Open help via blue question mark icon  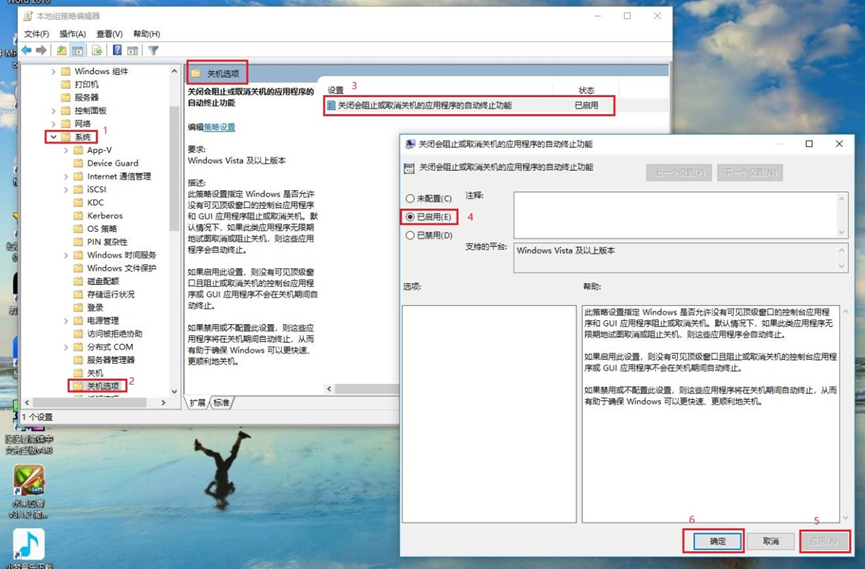[117, 50]
